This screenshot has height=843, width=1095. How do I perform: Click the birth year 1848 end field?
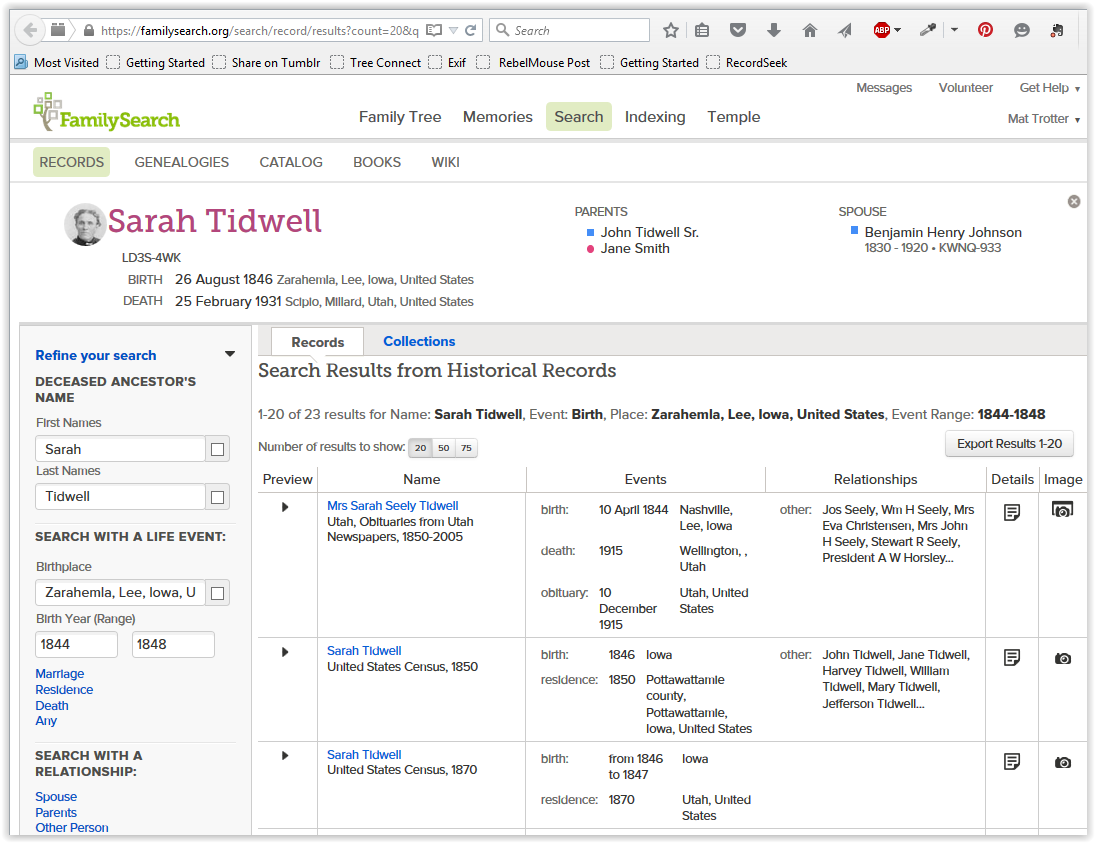click(x=173, y=645)
